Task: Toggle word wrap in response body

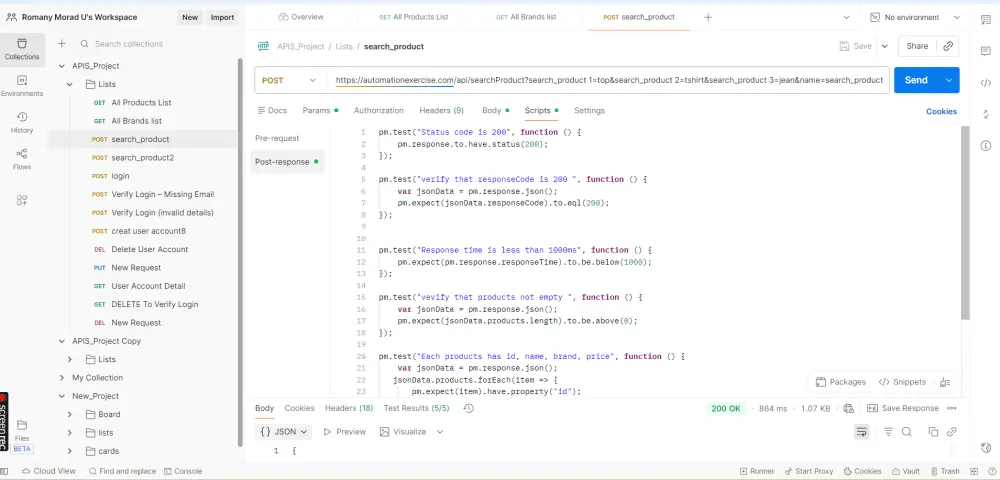Action: pyautogui.click(x=862, y=432)
